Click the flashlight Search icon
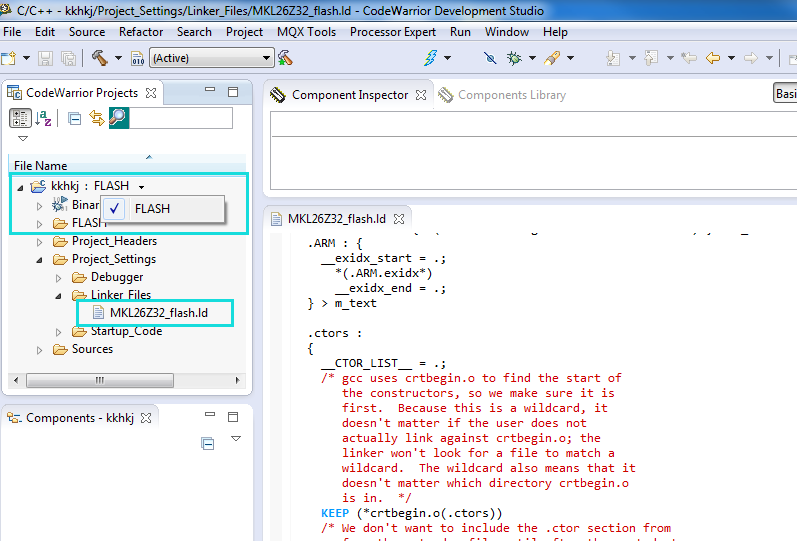 [x=552, y=58]
